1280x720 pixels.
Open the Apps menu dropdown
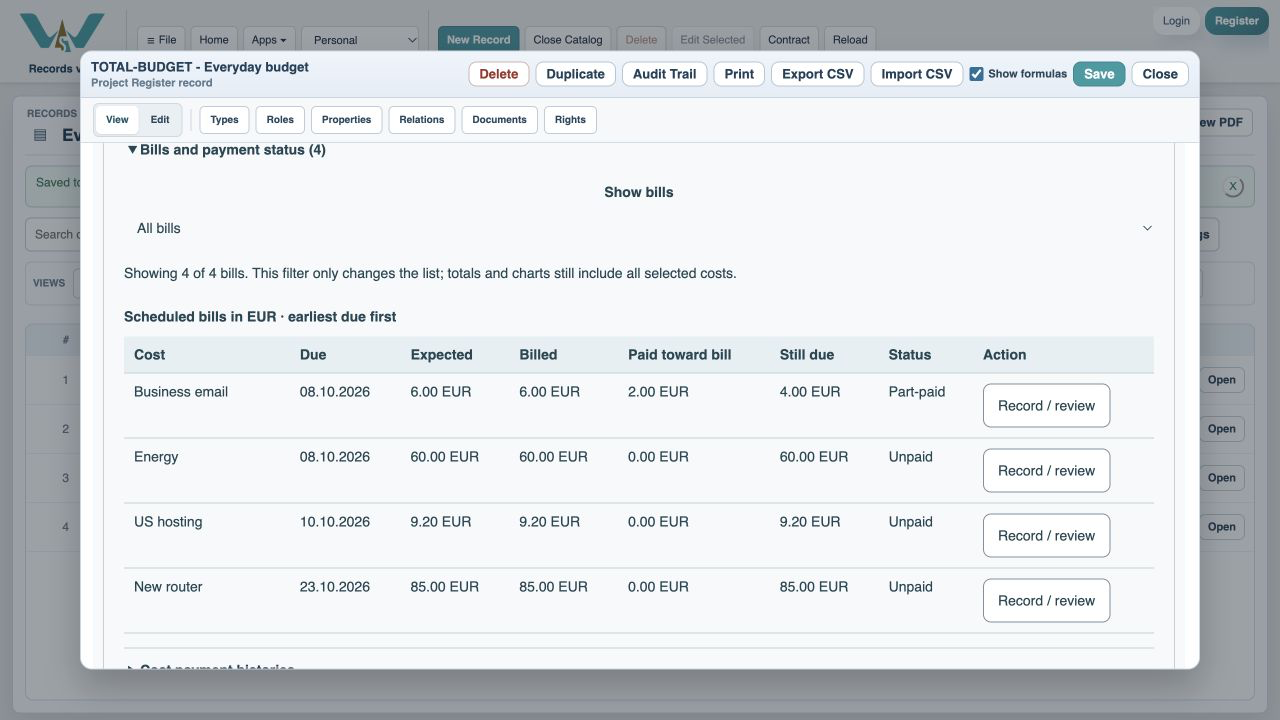pos(269,40)
